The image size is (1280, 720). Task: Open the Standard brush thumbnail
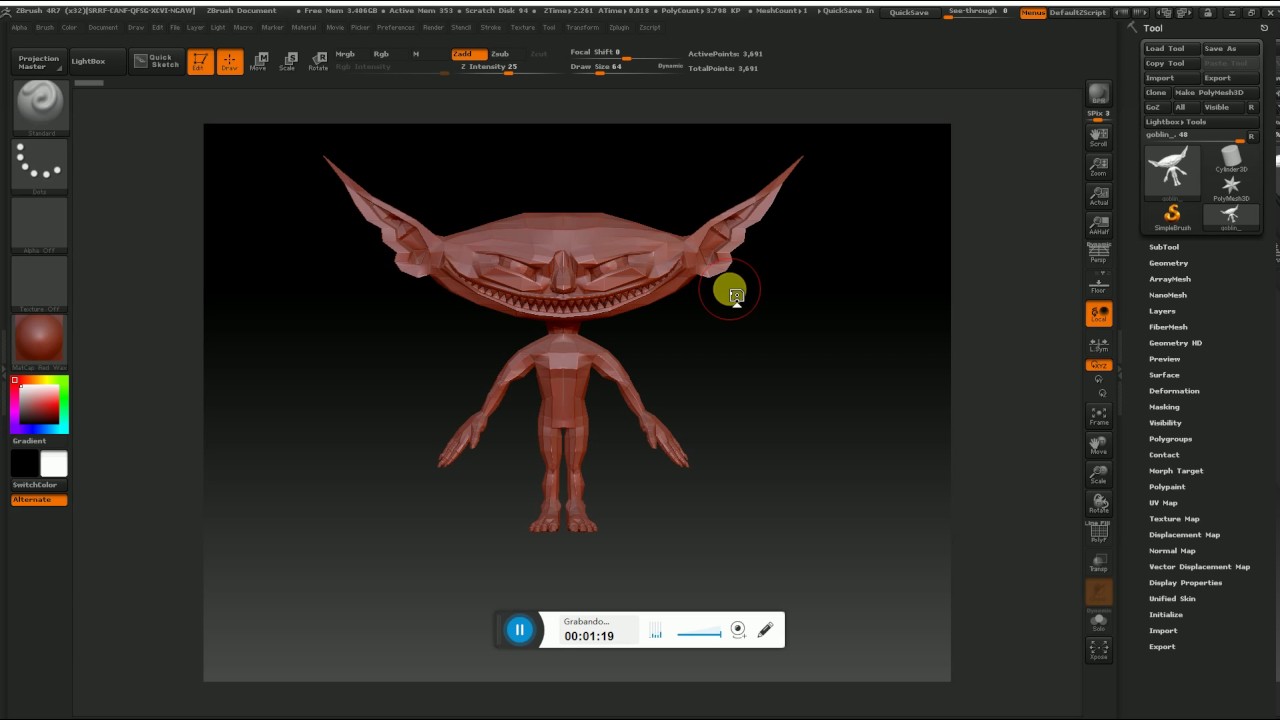click(x=40, y=106)
